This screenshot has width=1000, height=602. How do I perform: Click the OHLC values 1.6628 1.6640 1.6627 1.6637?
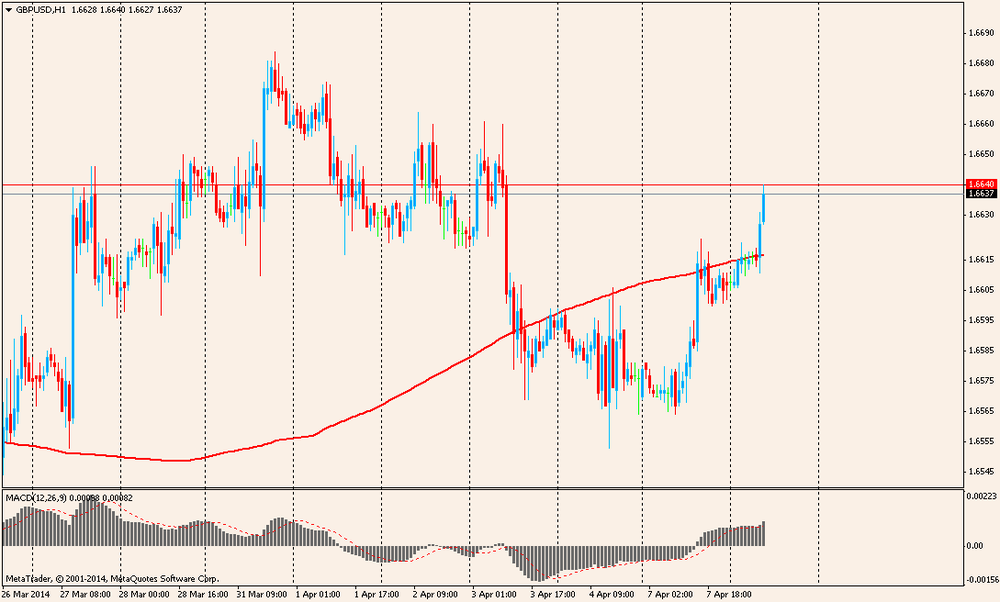click(x=126, y=10)
